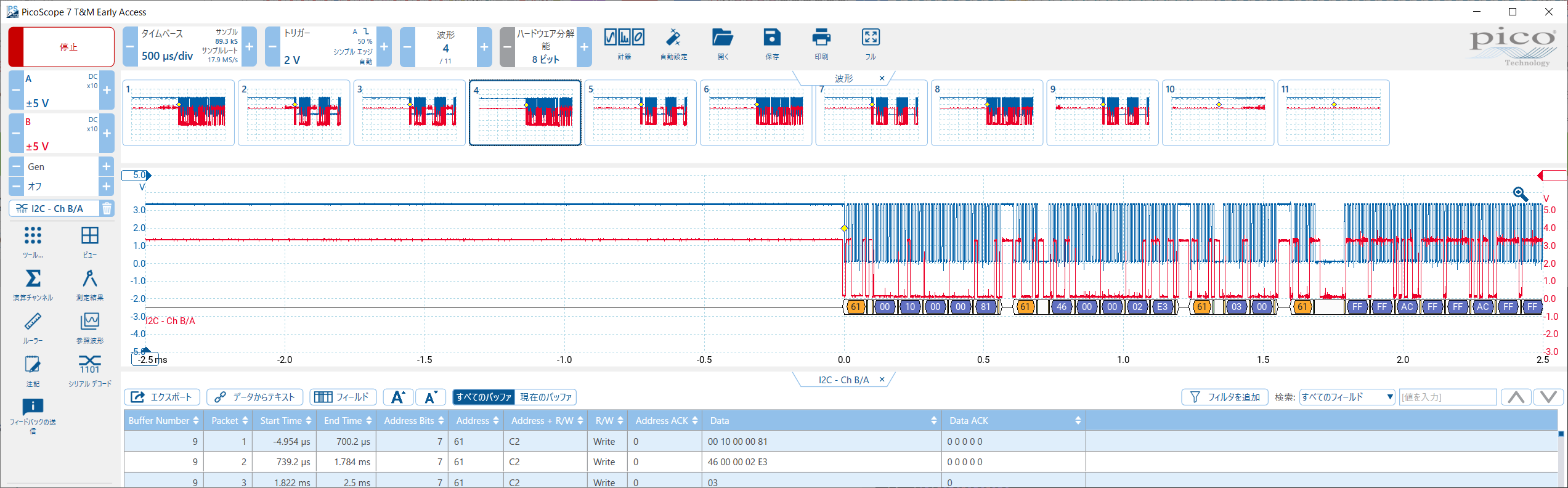Switch to full screen (フル) view
The image size is (1568, 488).
pos(871,44)
